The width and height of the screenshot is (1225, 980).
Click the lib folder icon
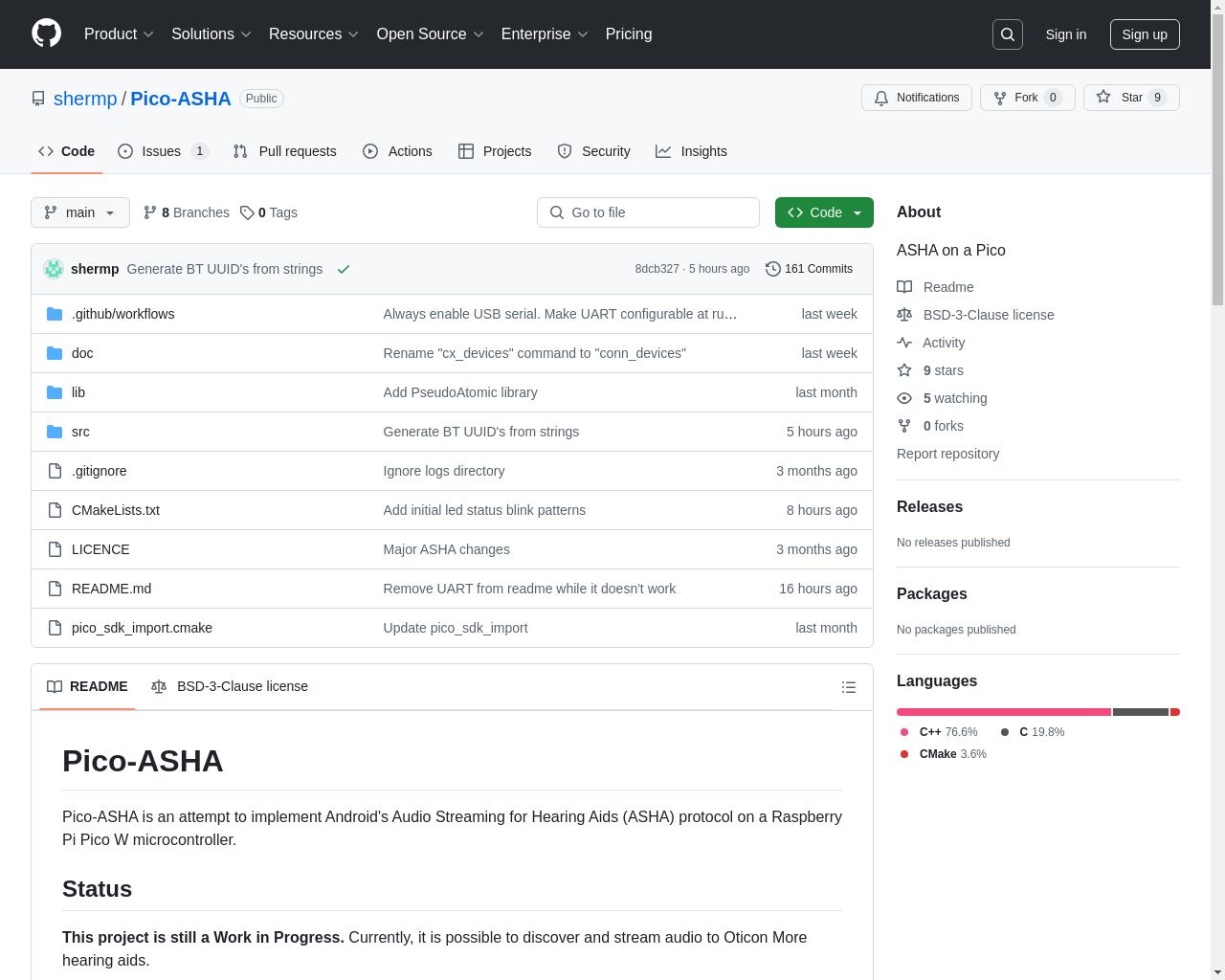click(x=55, y=392)
